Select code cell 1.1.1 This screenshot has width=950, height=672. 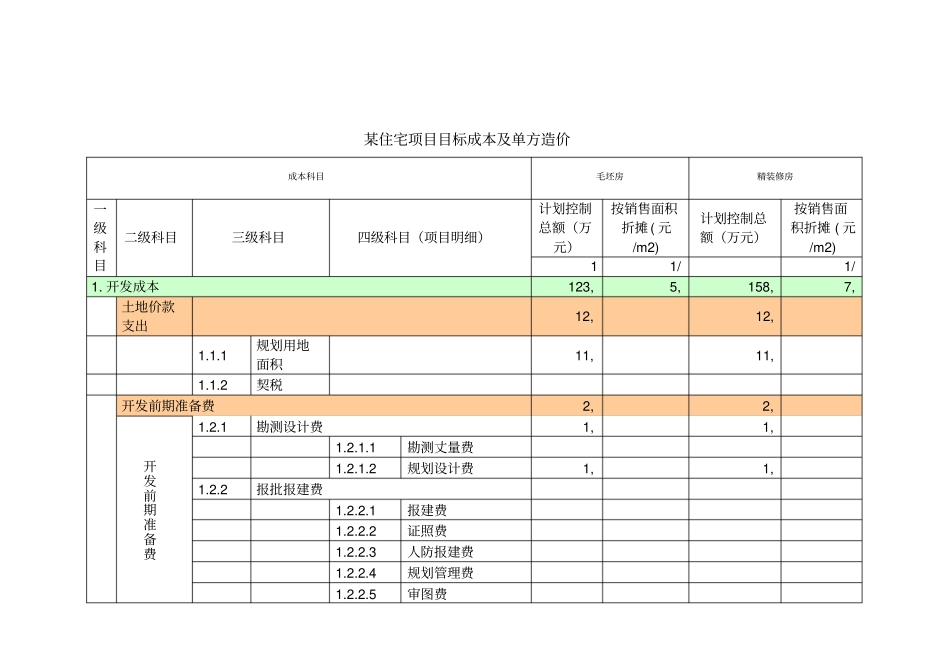221,355
